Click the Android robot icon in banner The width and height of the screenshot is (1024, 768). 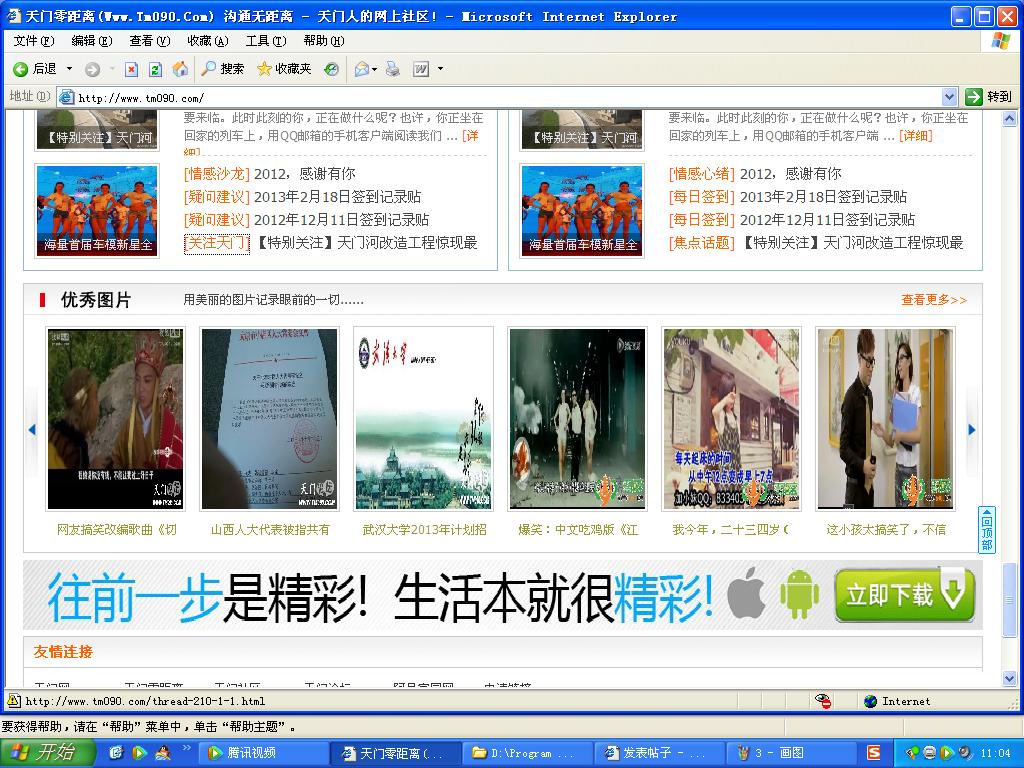(798, 595)
